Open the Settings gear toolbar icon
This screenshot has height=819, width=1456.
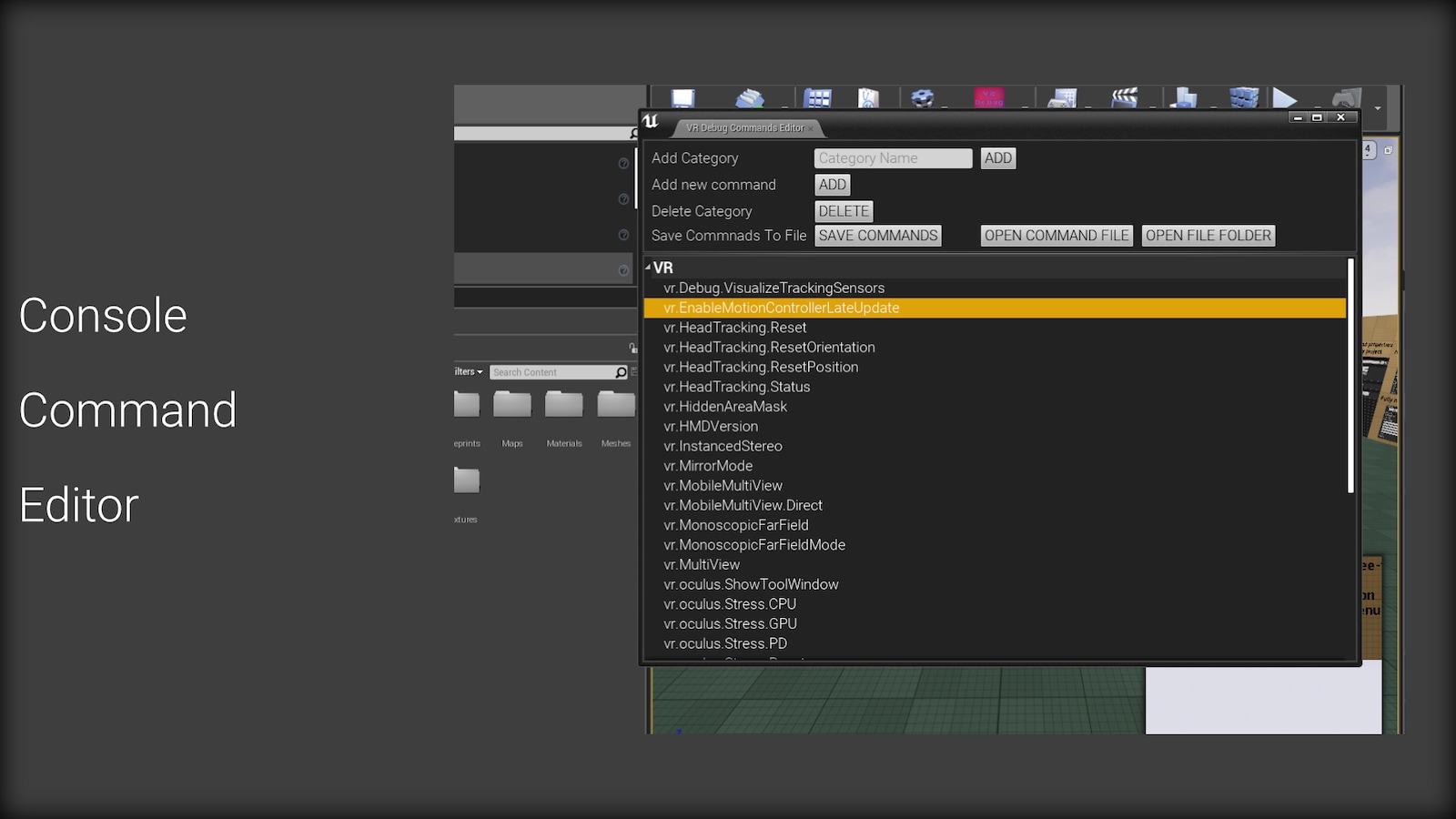click(x=923, y=97)
